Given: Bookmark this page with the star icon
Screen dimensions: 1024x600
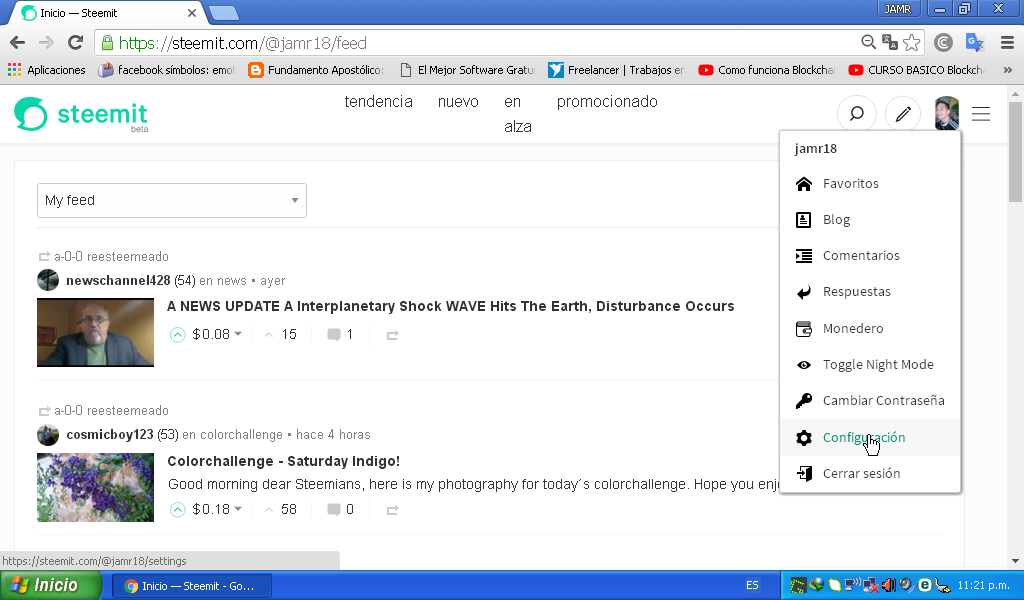Looking at the screenshot, I should click(x=912, y=43).
